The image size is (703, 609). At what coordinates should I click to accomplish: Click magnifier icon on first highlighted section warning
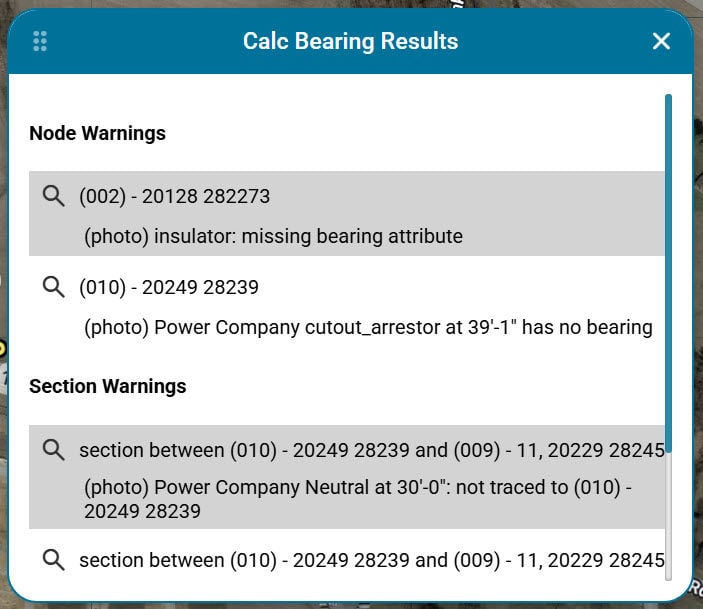tap(53, 450)
